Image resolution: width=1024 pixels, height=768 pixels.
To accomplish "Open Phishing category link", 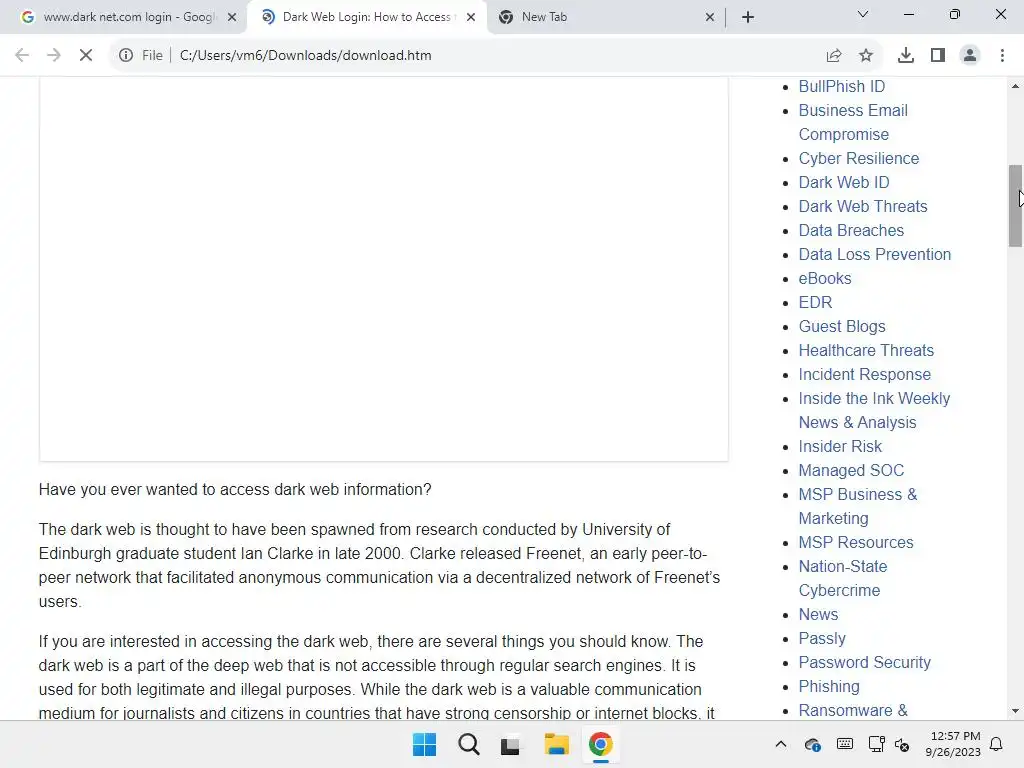I will [829, 686].
